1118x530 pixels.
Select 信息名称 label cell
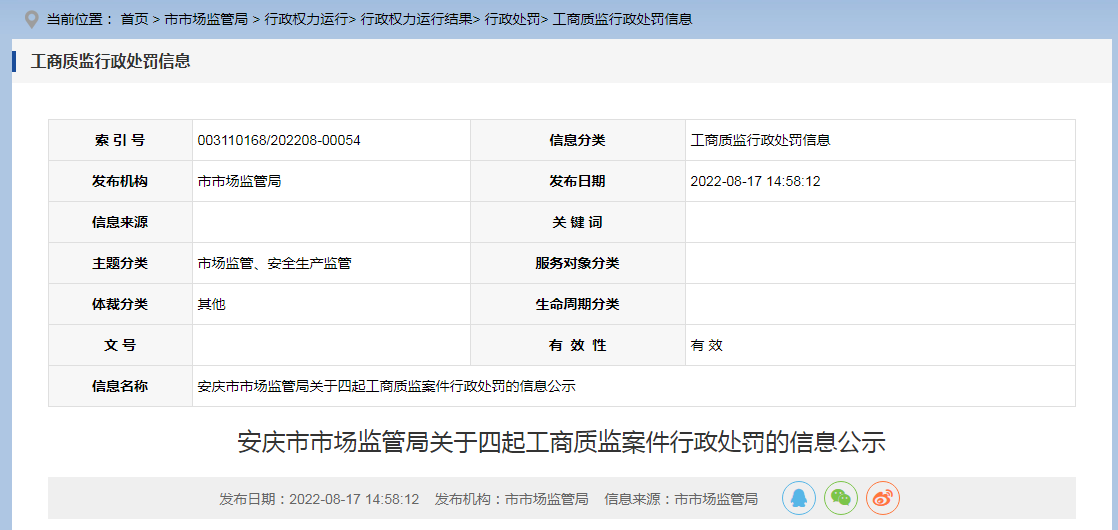pos(120,387)
